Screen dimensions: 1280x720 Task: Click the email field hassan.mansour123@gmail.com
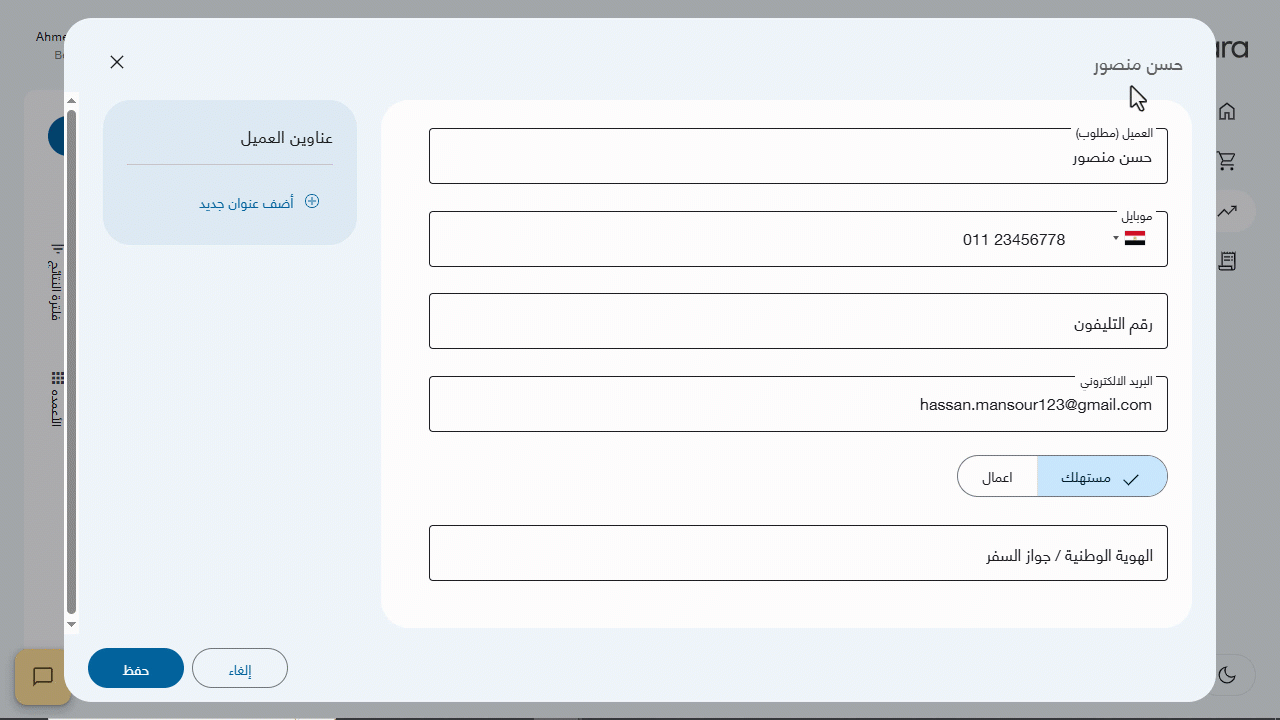pyautogui.click(x=798, y=404)
